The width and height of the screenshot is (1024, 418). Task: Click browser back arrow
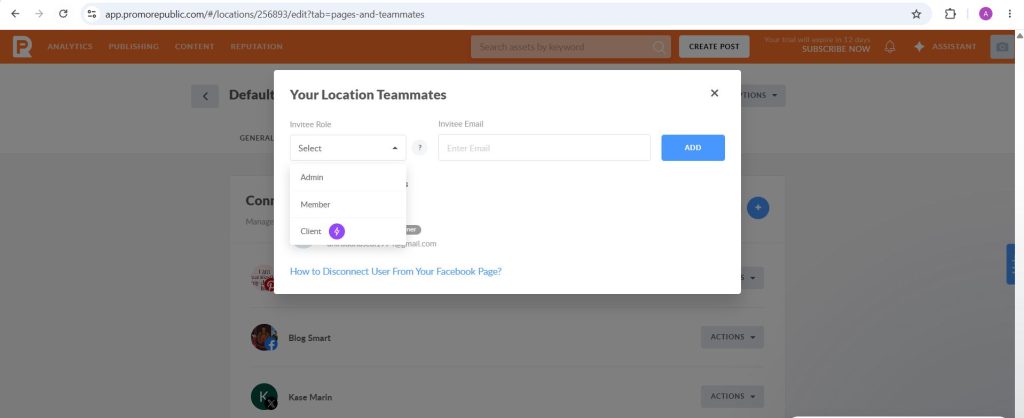(x=15, y=14)
